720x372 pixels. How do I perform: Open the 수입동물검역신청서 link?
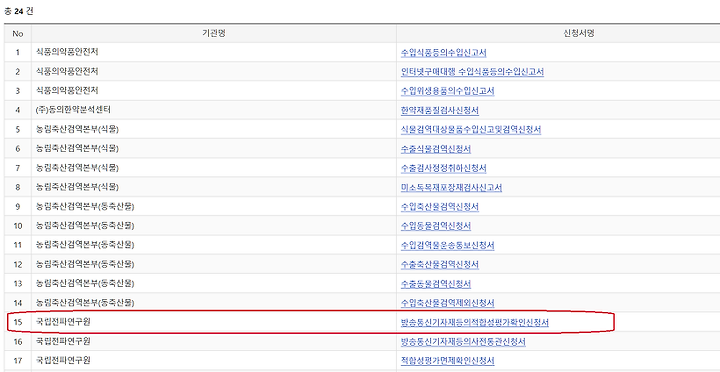pyautogui.click(x=436, y=226)
